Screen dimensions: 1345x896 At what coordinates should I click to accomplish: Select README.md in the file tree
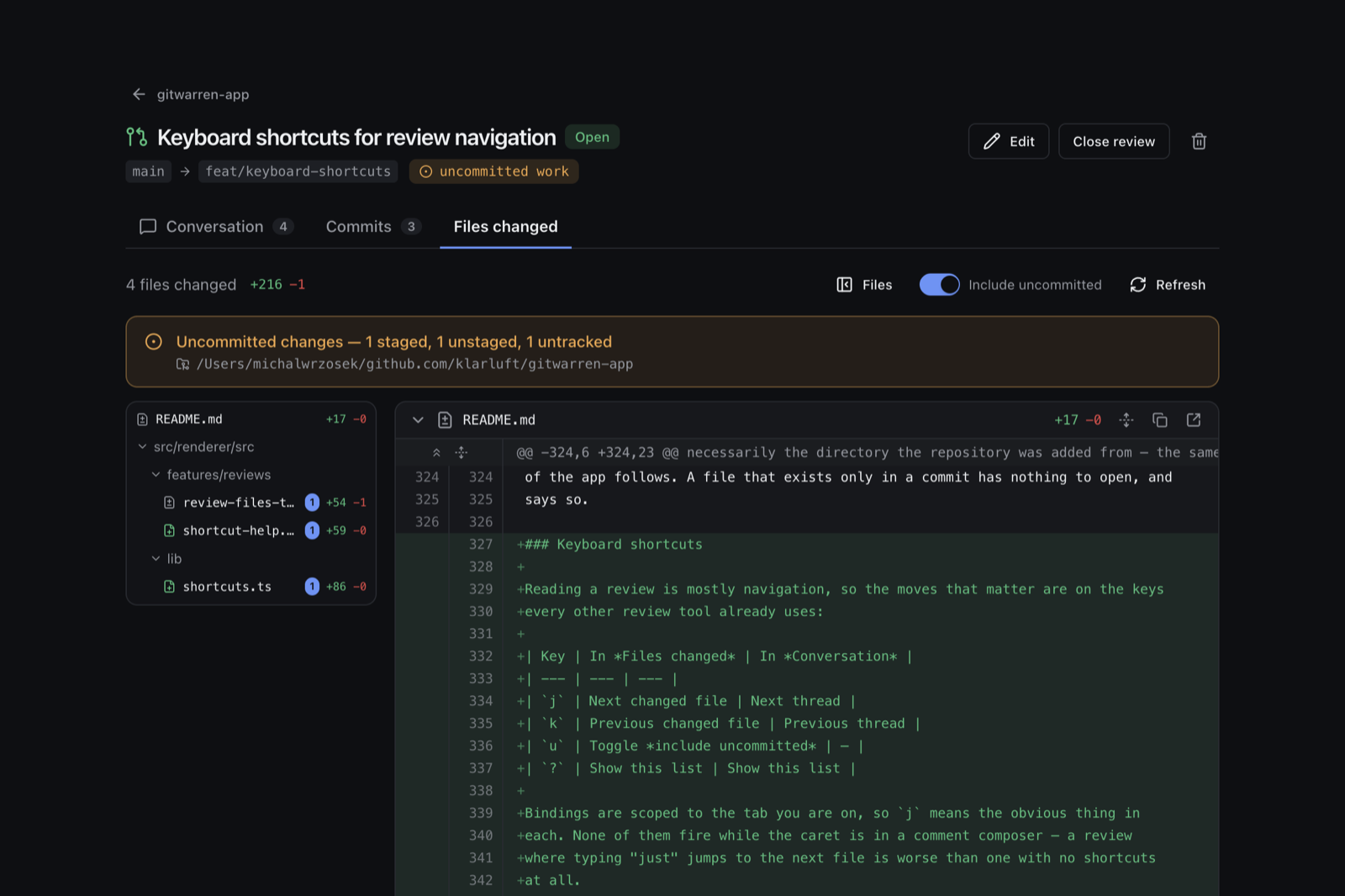(251, 419)
